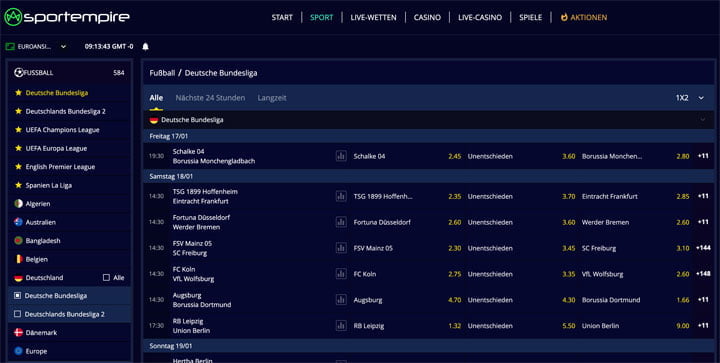Switch to the Langzeit tab
The image size is (720, 363).
(x=272, y=98)
